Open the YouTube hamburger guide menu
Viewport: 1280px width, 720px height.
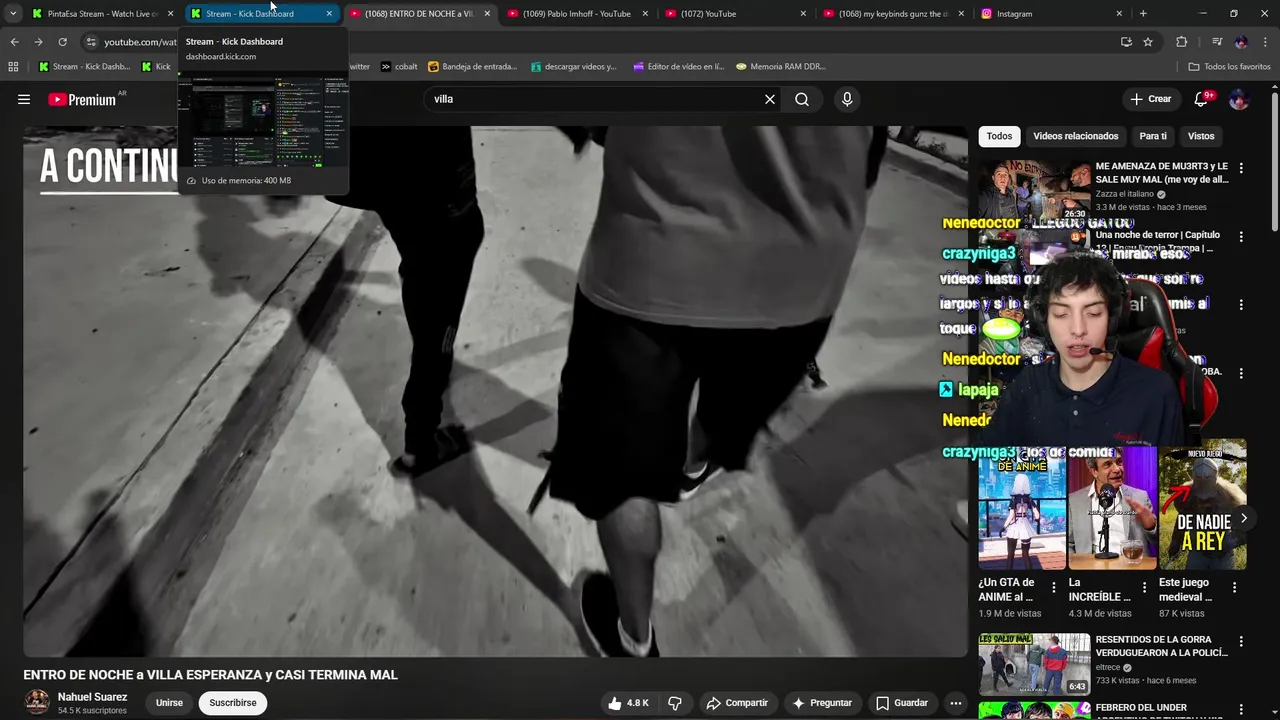[24, 99]
